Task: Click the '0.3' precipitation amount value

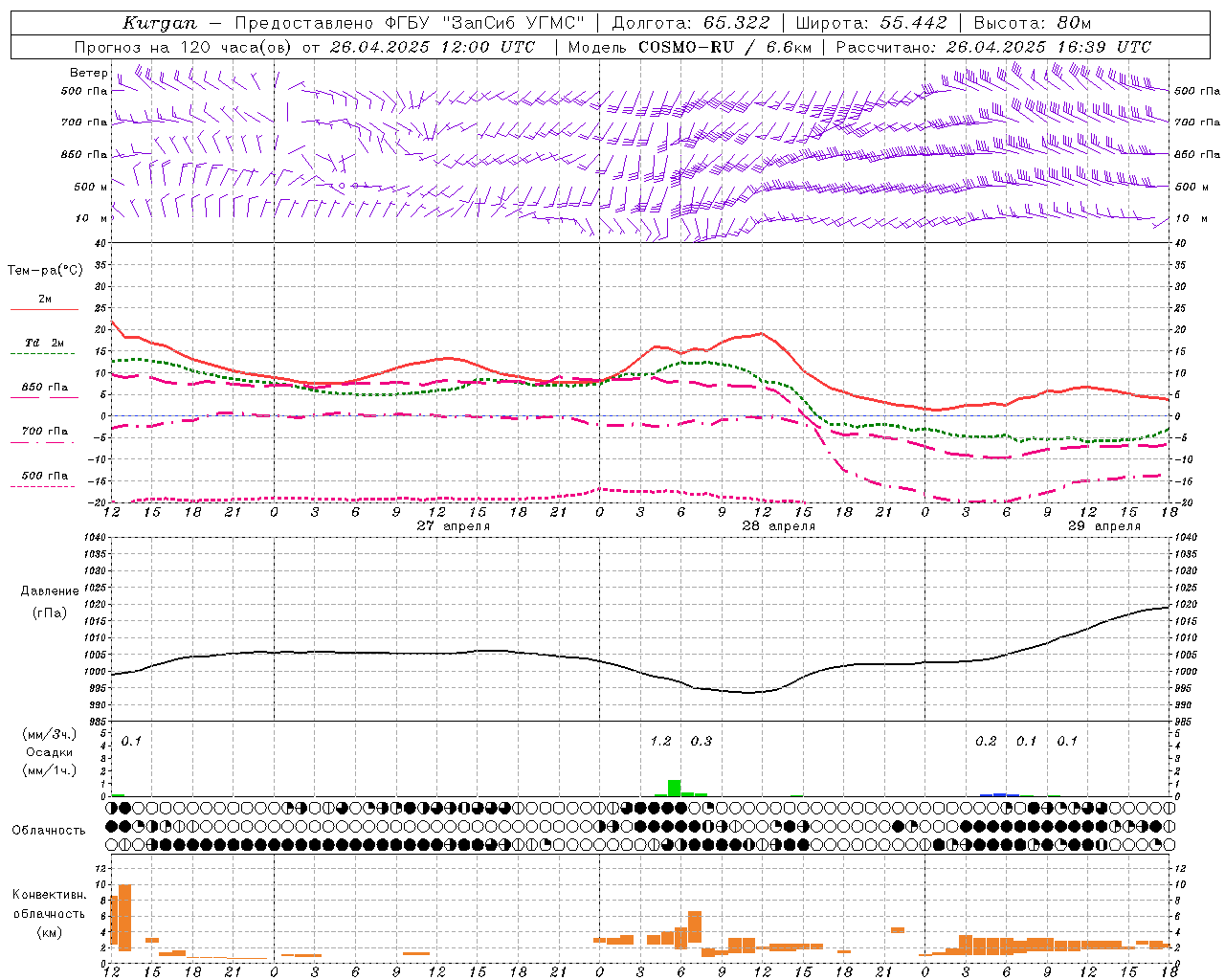Action: [x=702, y=741]
